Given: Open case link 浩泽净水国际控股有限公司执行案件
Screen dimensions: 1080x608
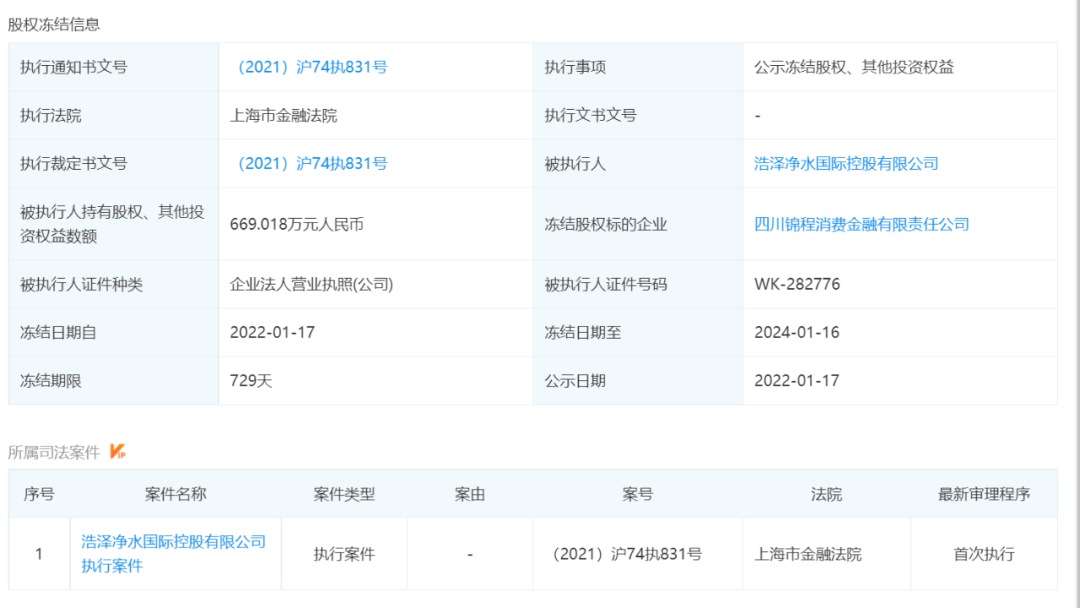Looking at the screenshot, I should [174, 554].
